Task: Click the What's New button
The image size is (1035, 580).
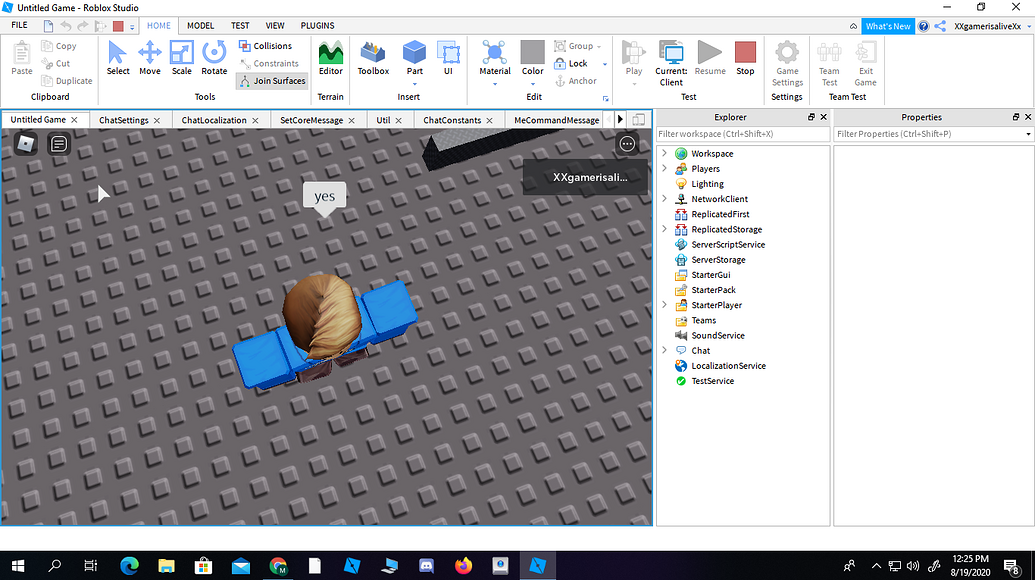Action: click(x=888, y=26)
